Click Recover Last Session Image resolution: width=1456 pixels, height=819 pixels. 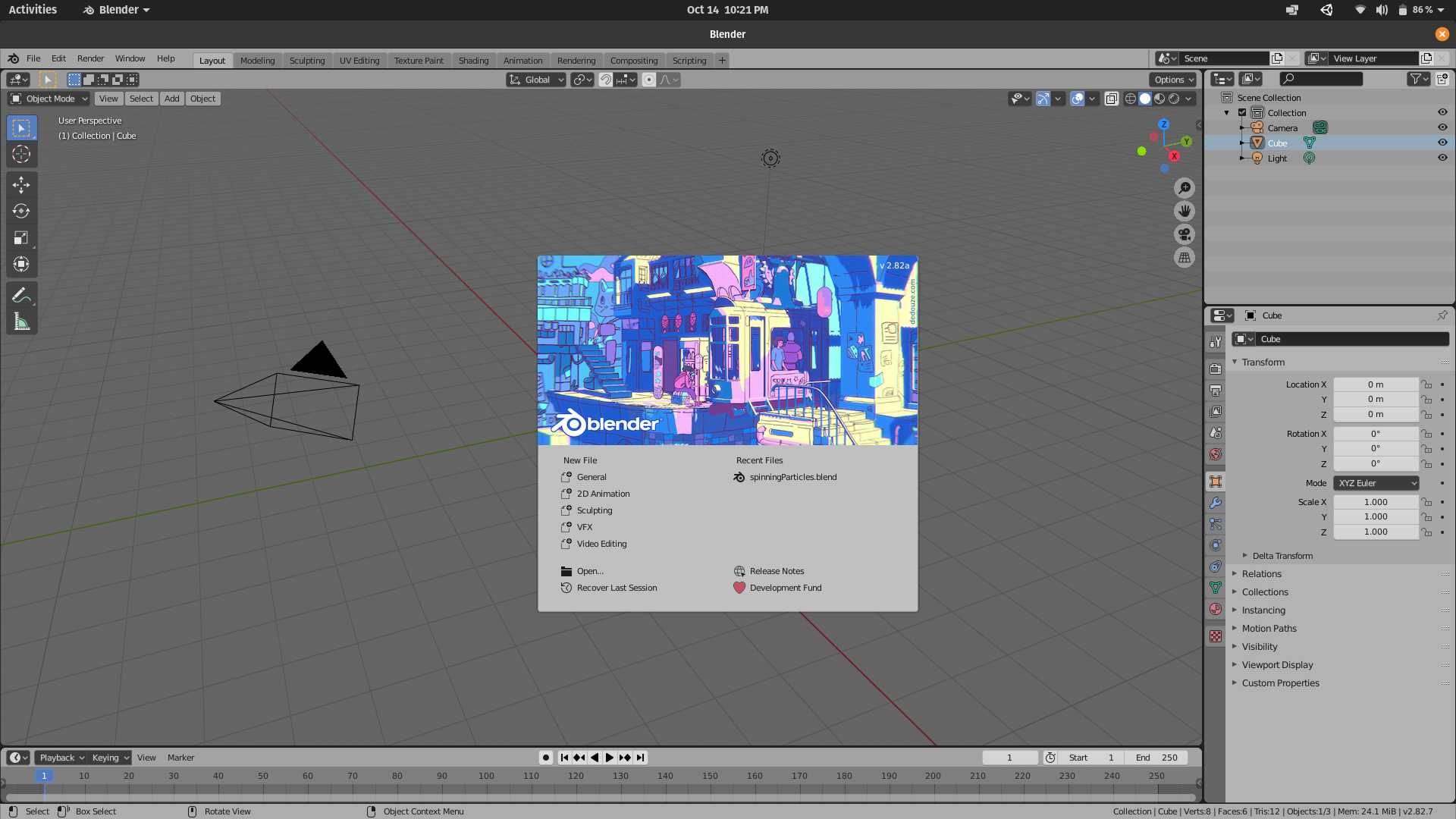(617, 588)
